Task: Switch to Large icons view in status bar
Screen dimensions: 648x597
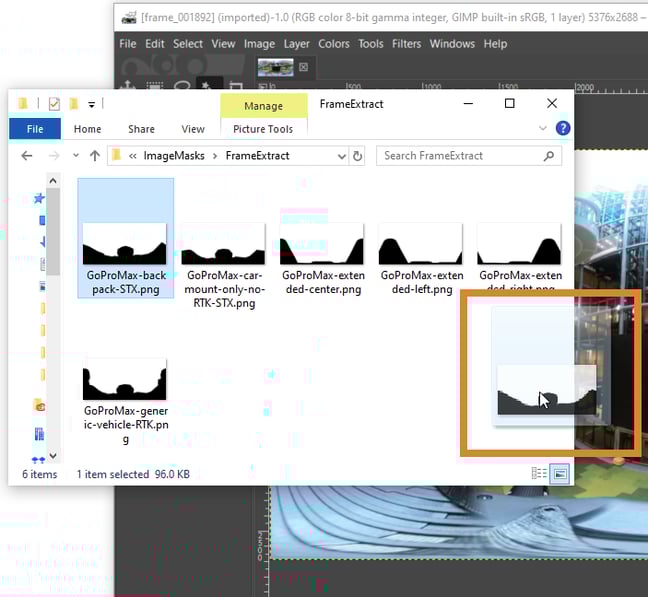Action: pos(560,473)
